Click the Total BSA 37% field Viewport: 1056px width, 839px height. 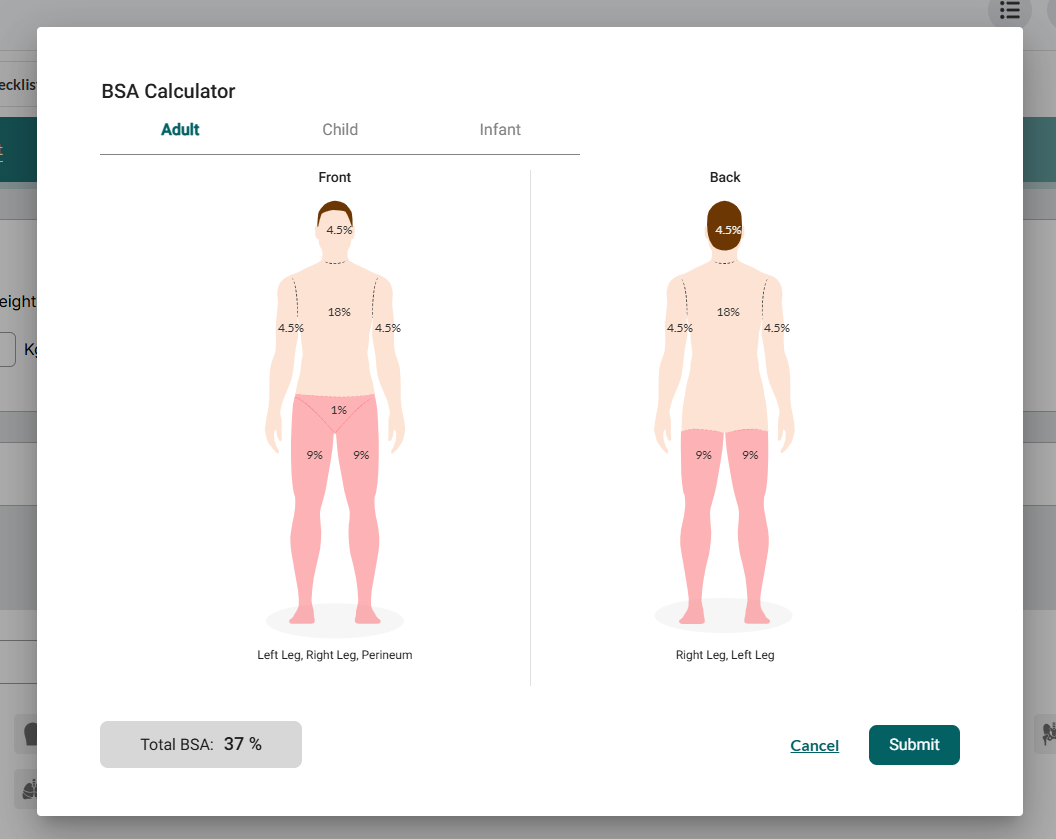(x=201, y=744)
